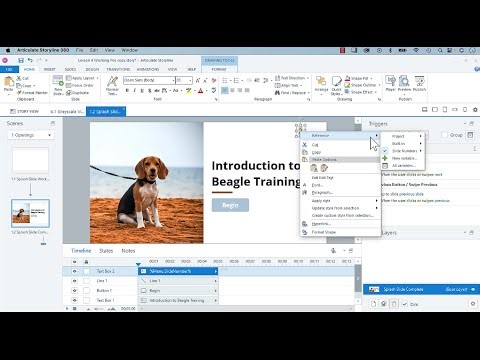Click the Arrange icon in the Drawing group

321,82
